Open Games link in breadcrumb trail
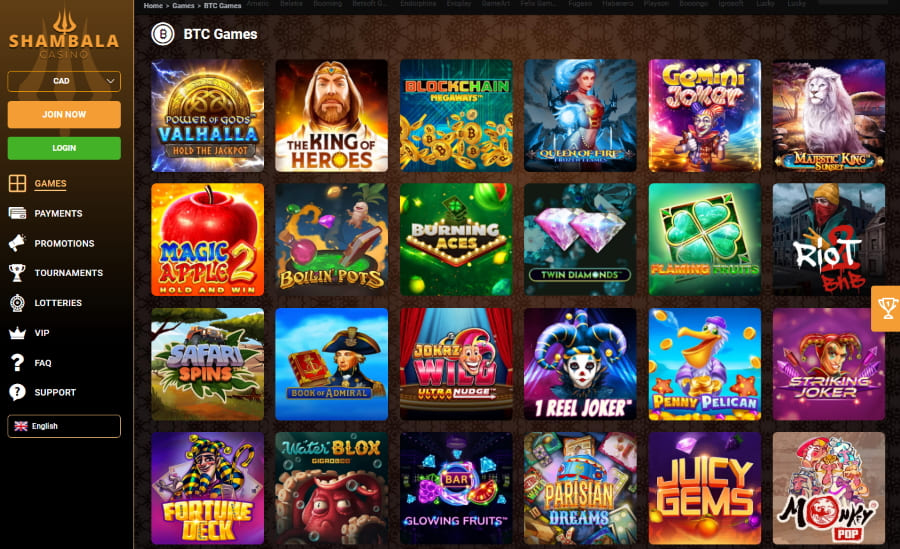The height and width of the screenshot is (549, 900). pos(183,5)
